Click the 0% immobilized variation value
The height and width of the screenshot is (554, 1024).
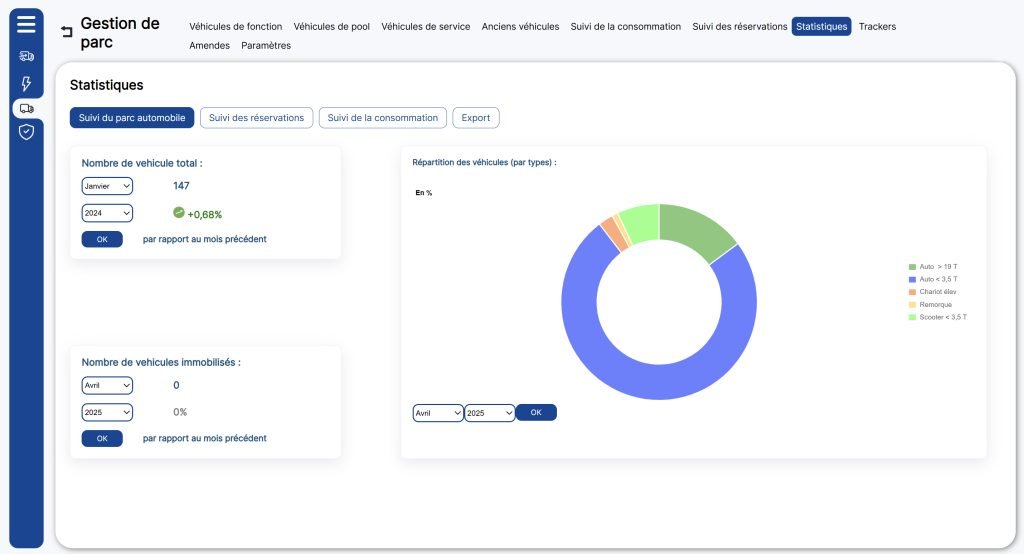click(180, 412)
